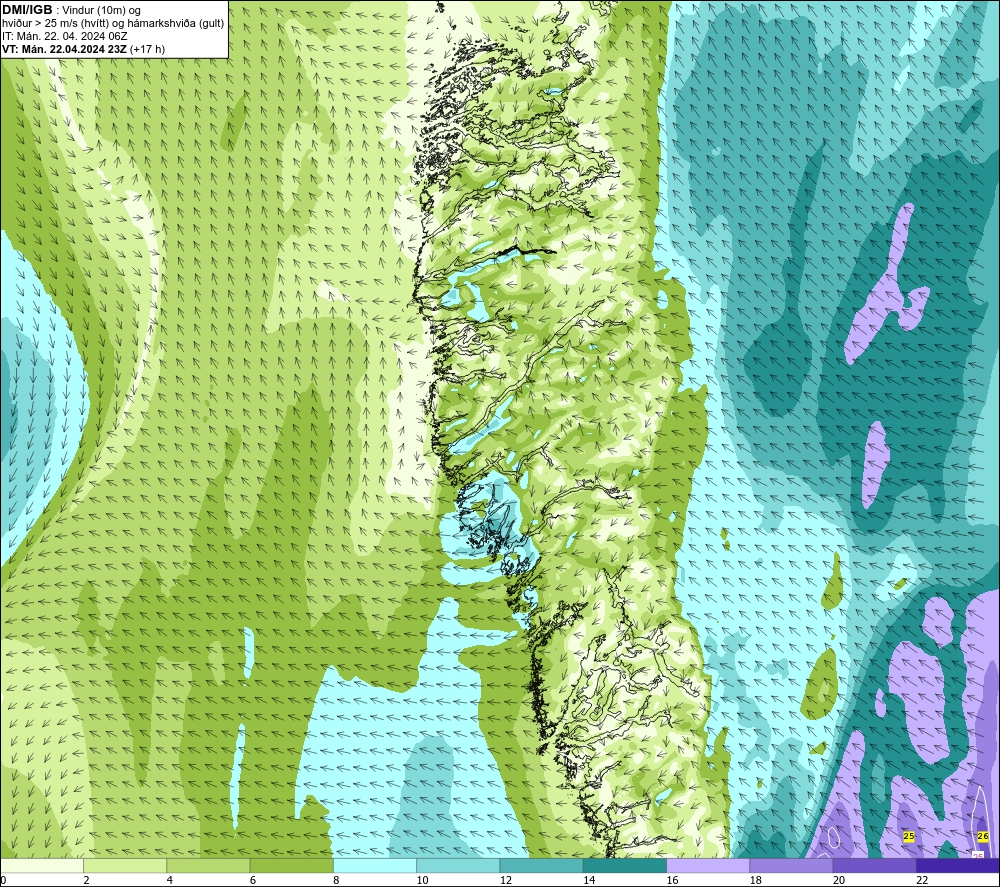Click the legend scale label '0'
This screenshot has width=1000, height=887.
pyautogui.click(x=3, y=880)
